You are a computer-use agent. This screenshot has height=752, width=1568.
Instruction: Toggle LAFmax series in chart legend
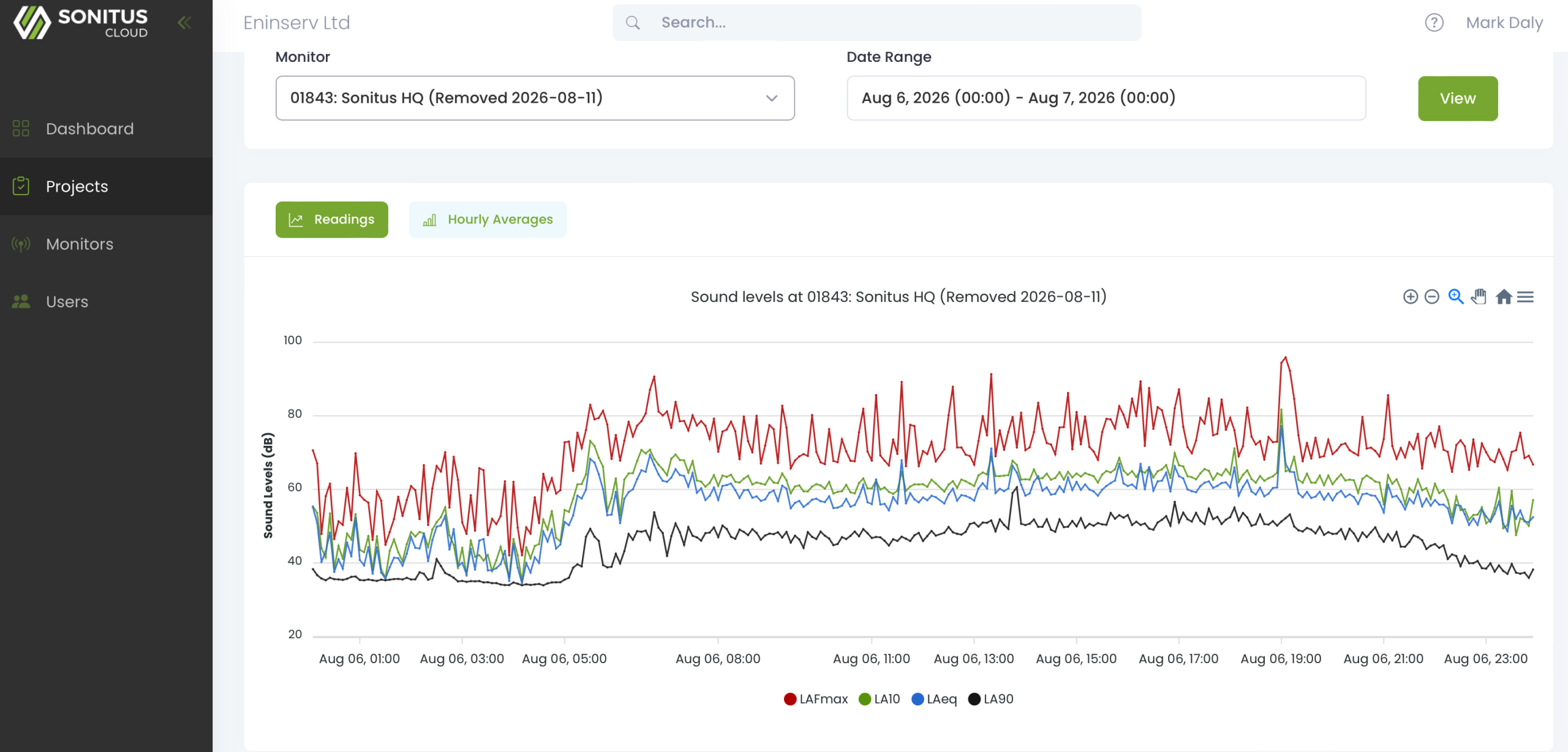pyautogui.click(x=816, y=699)
